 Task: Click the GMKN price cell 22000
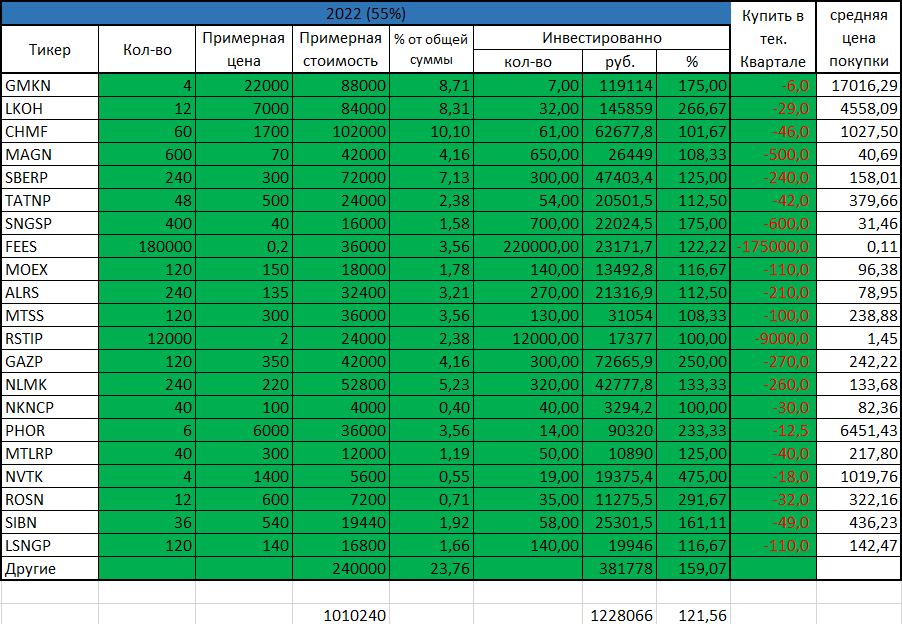[244, 86]
